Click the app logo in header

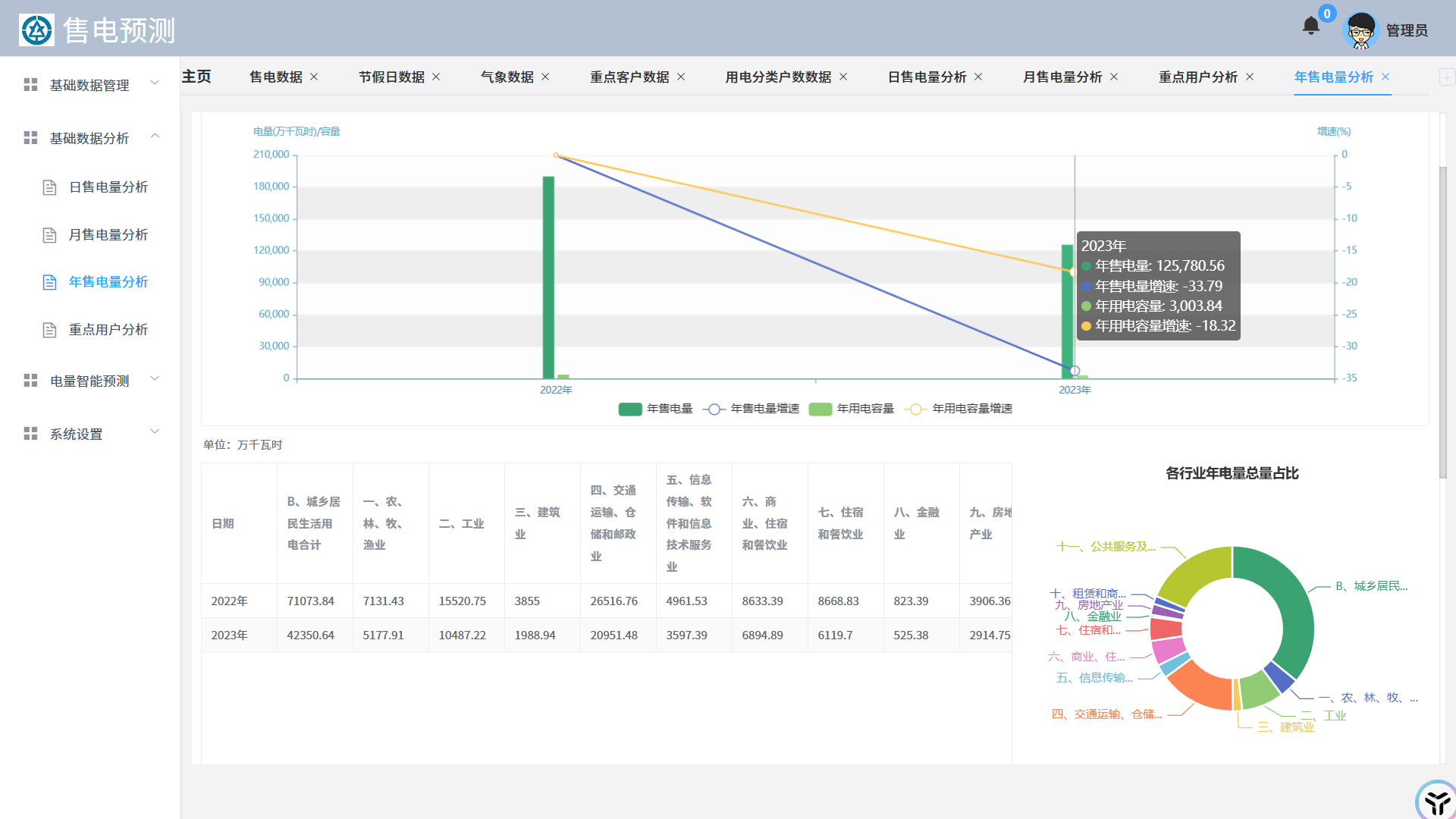click(36, 30)
